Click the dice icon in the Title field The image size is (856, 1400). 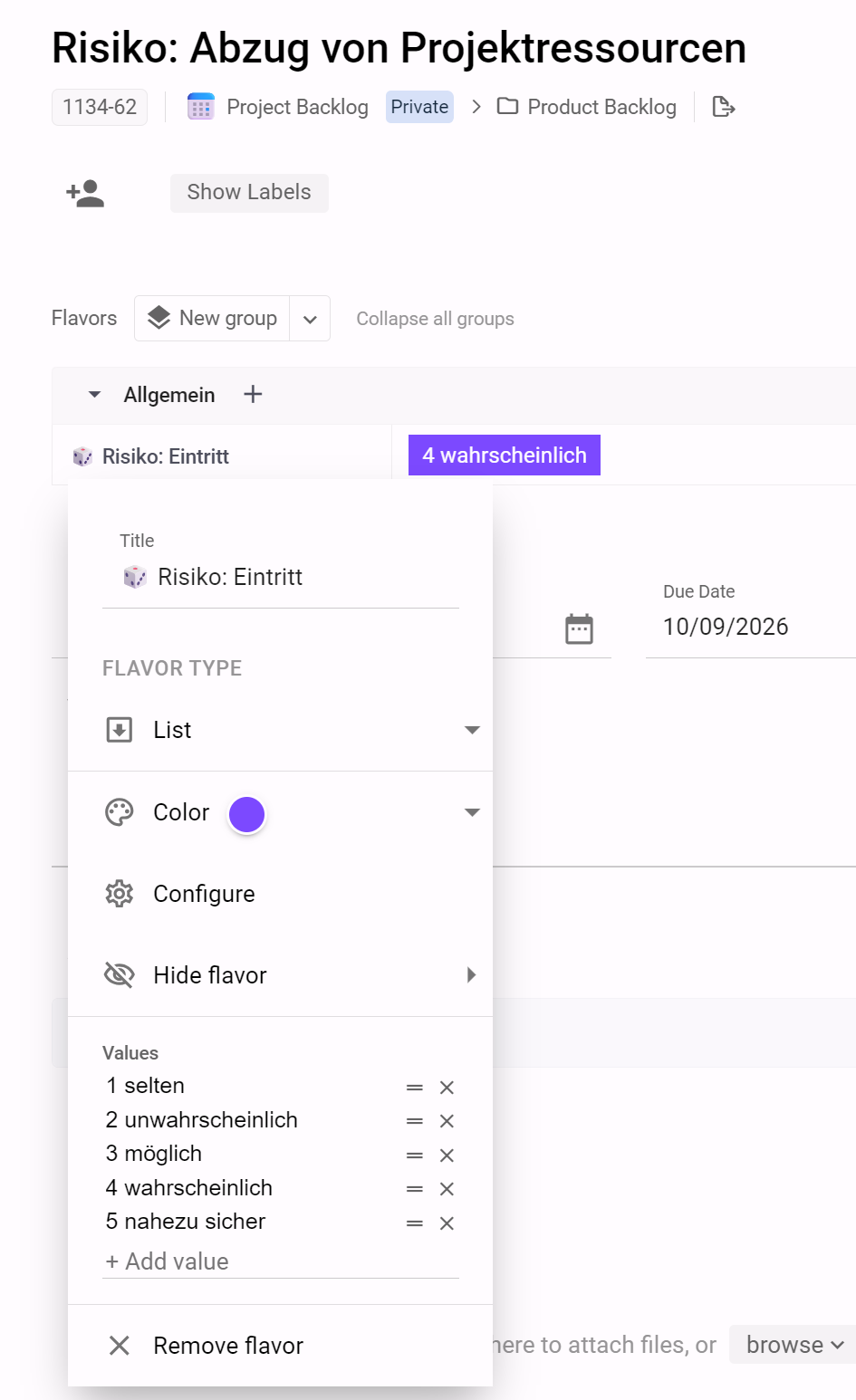pos(135,577)
